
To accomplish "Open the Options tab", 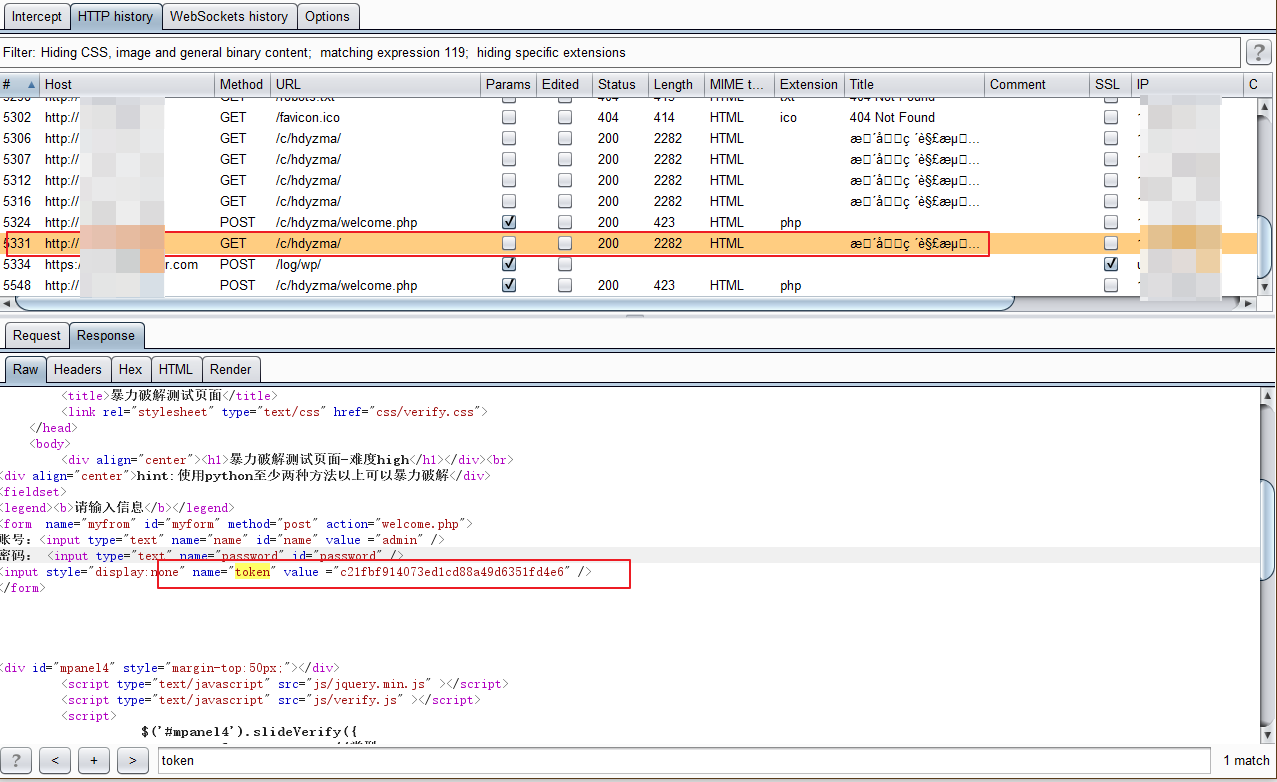I will (x=327, y=16).
